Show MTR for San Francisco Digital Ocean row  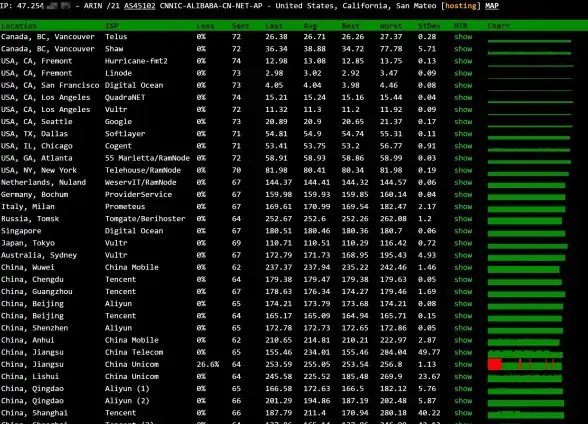(463, 85)
